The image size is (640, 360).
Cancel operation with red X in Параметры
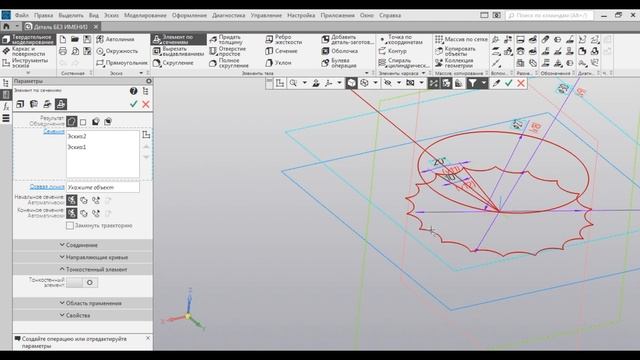pos(146,104)
